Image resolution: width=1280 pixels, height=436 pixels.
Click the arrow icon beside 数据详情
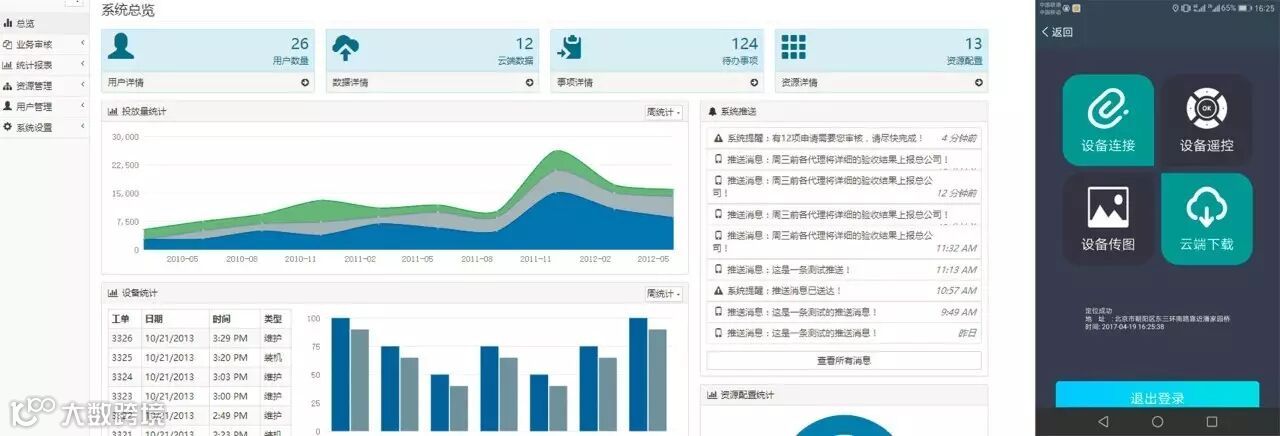tap(530, 83)
